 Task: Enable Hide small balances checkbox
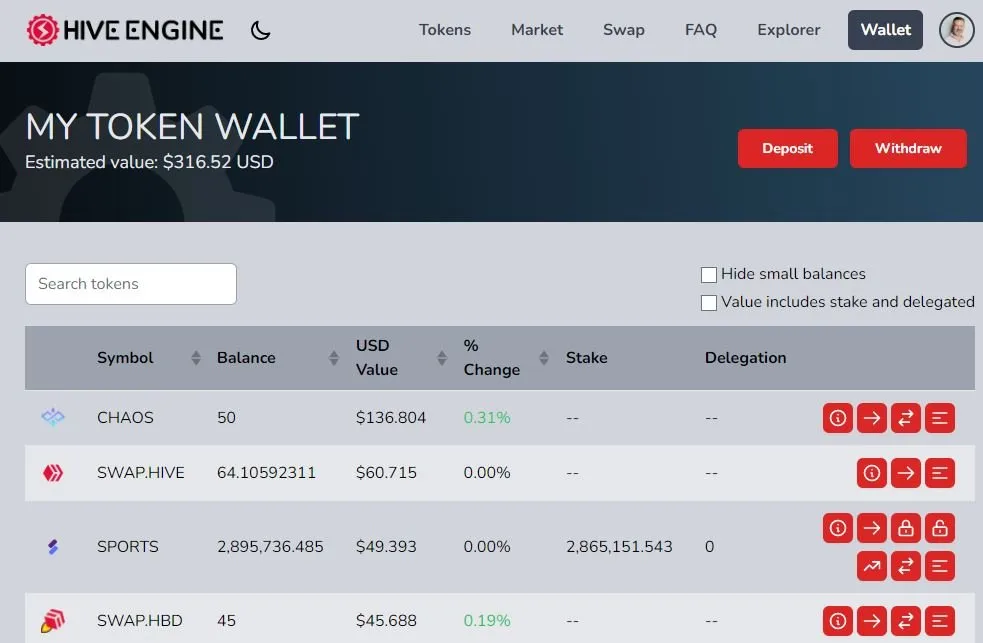point(708,274)
